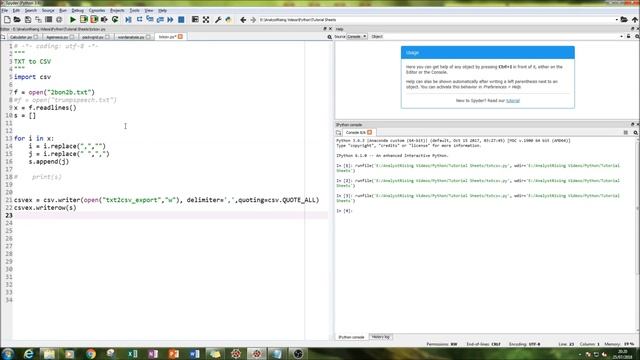Viewport: 640px width, 360px height.
Task: Step return debug icon
Action: coord(160,20)
